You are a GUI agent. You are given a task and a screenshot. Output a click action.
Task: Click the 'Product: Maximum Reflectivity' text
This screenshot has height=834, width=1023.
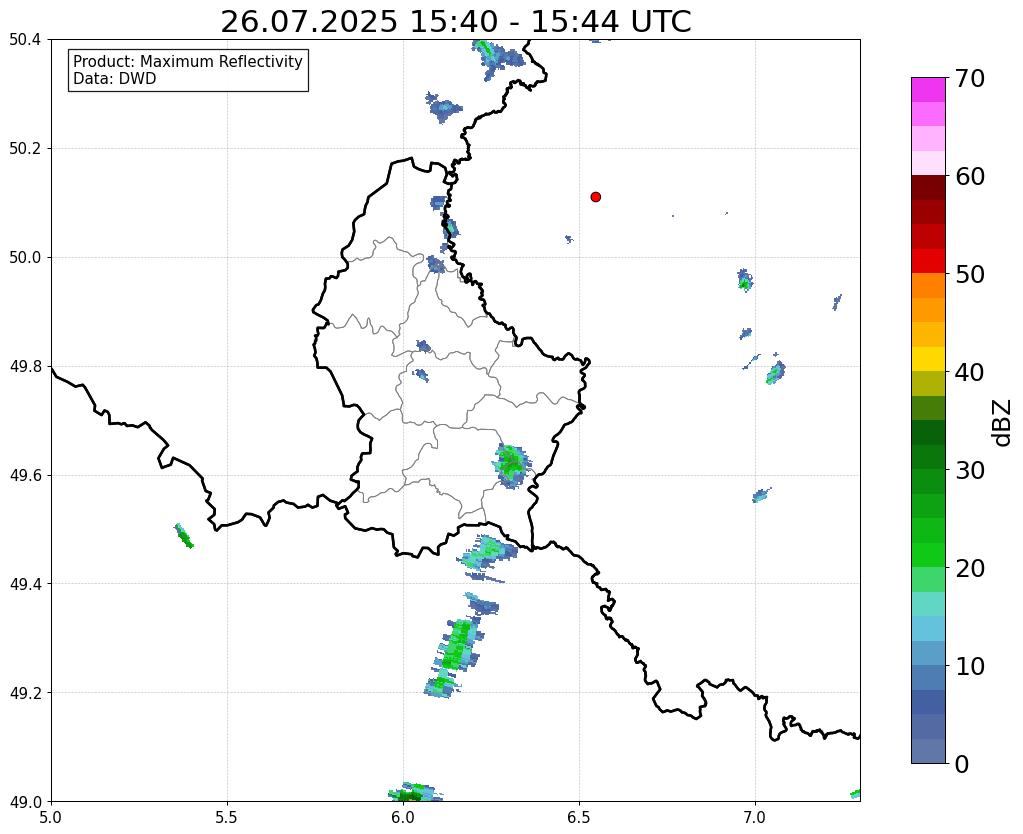coord(188,61)
